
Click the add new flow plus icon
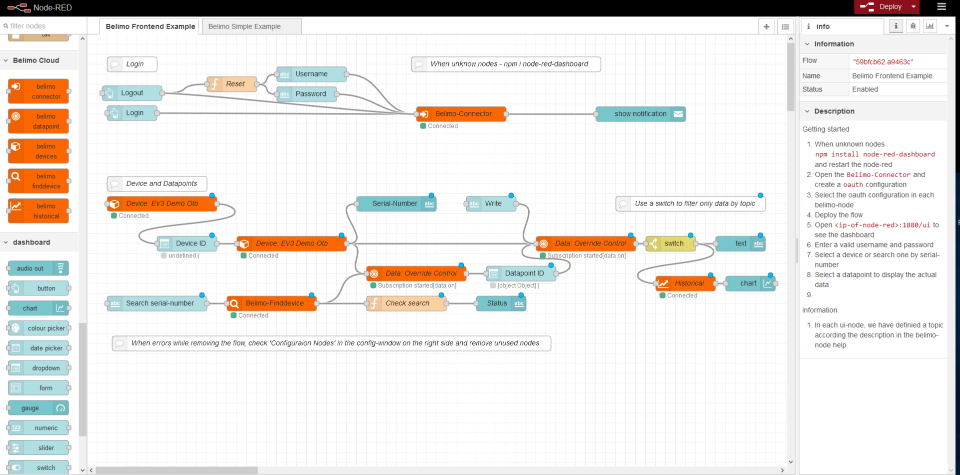(766, 26)
